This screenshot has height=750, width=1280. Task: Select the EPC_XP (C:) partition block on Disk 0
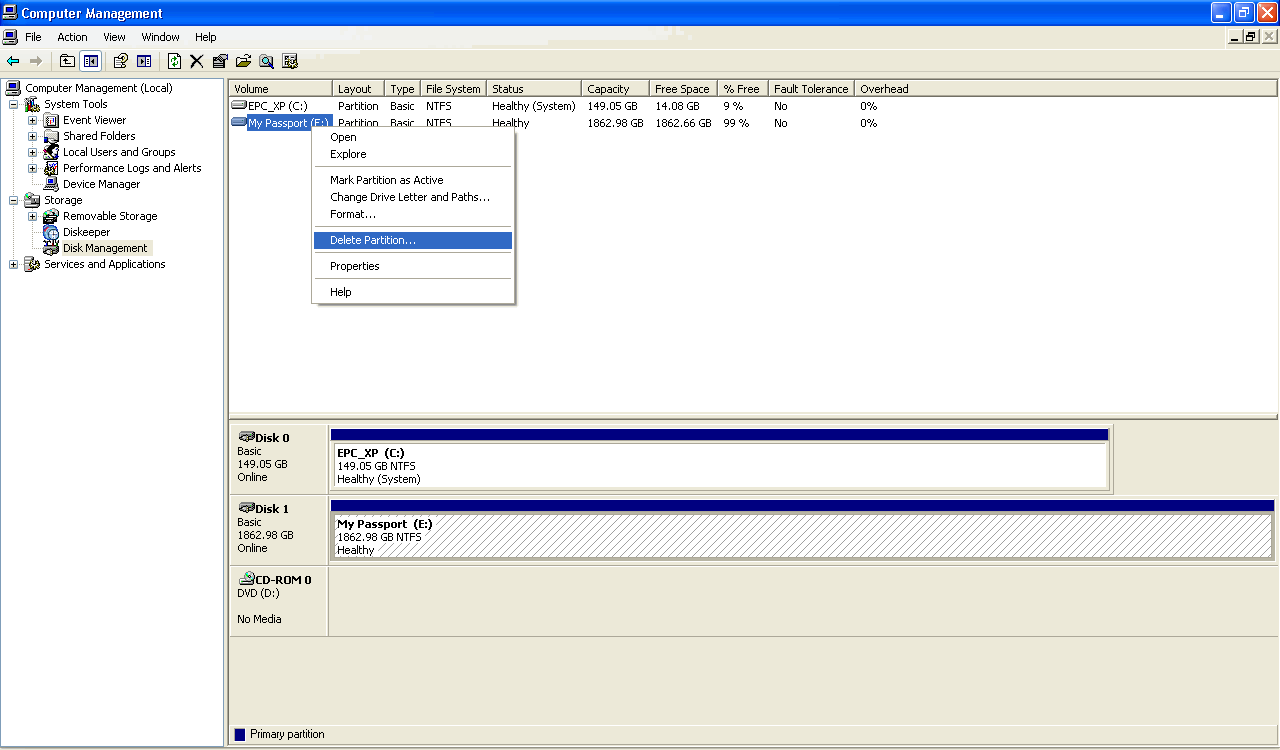coord(719,466)
